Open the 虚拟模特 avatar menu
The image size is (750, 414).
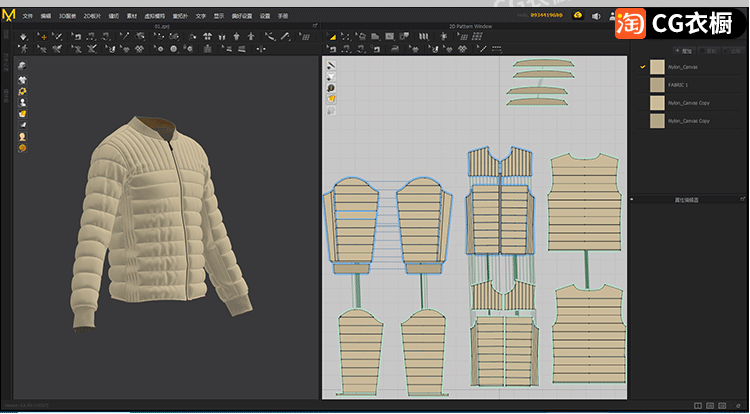[154, 16]
